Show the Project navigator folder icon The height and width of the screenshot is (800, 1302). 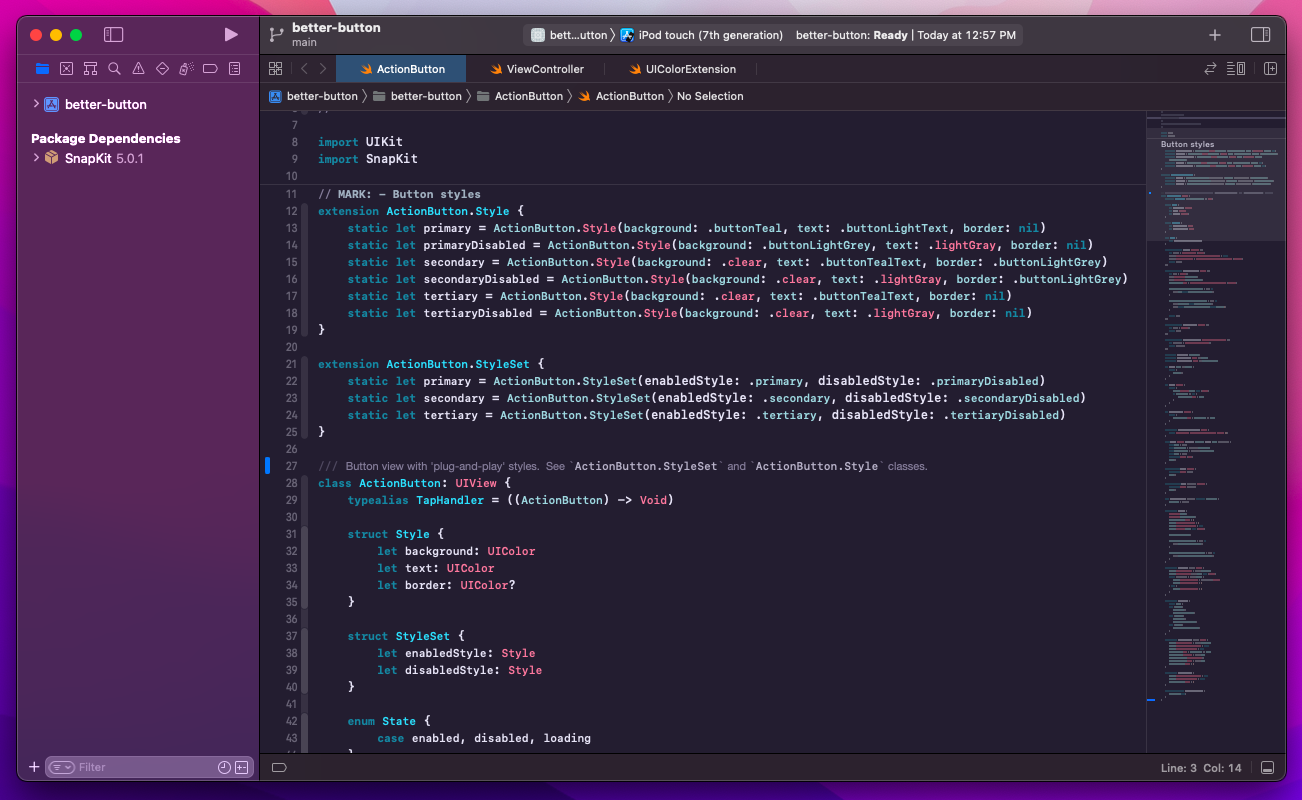click(42, 69)
